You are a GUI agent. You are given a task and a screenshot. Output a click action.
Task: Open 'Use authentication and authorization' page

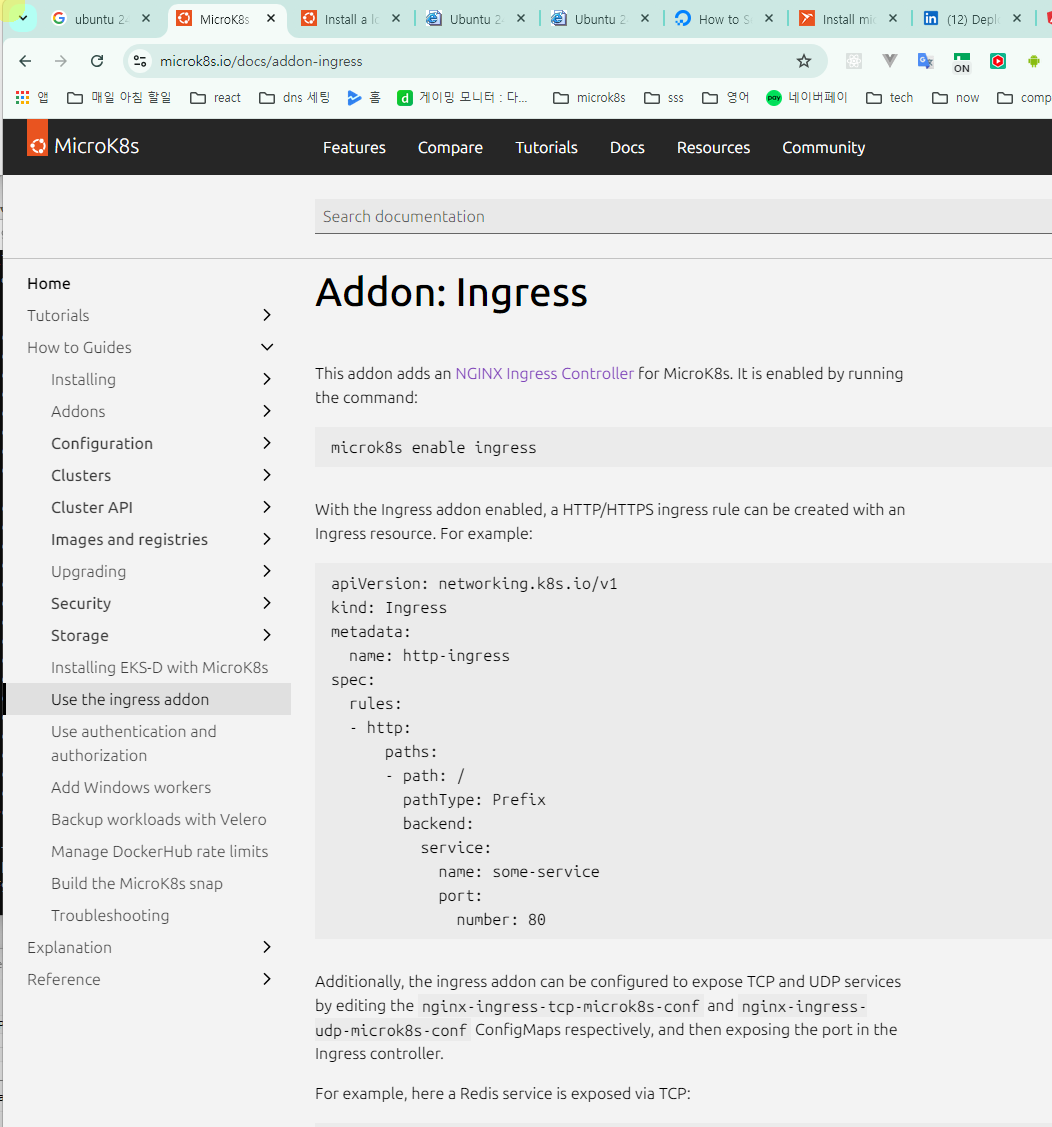click(134, 743)
